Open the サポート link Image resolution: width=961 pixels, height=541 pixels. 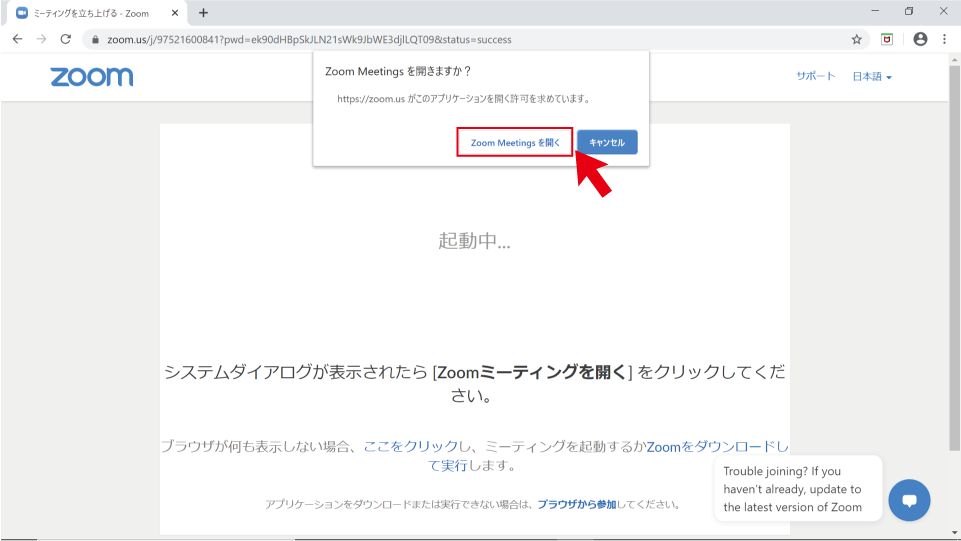coord(815,76)
